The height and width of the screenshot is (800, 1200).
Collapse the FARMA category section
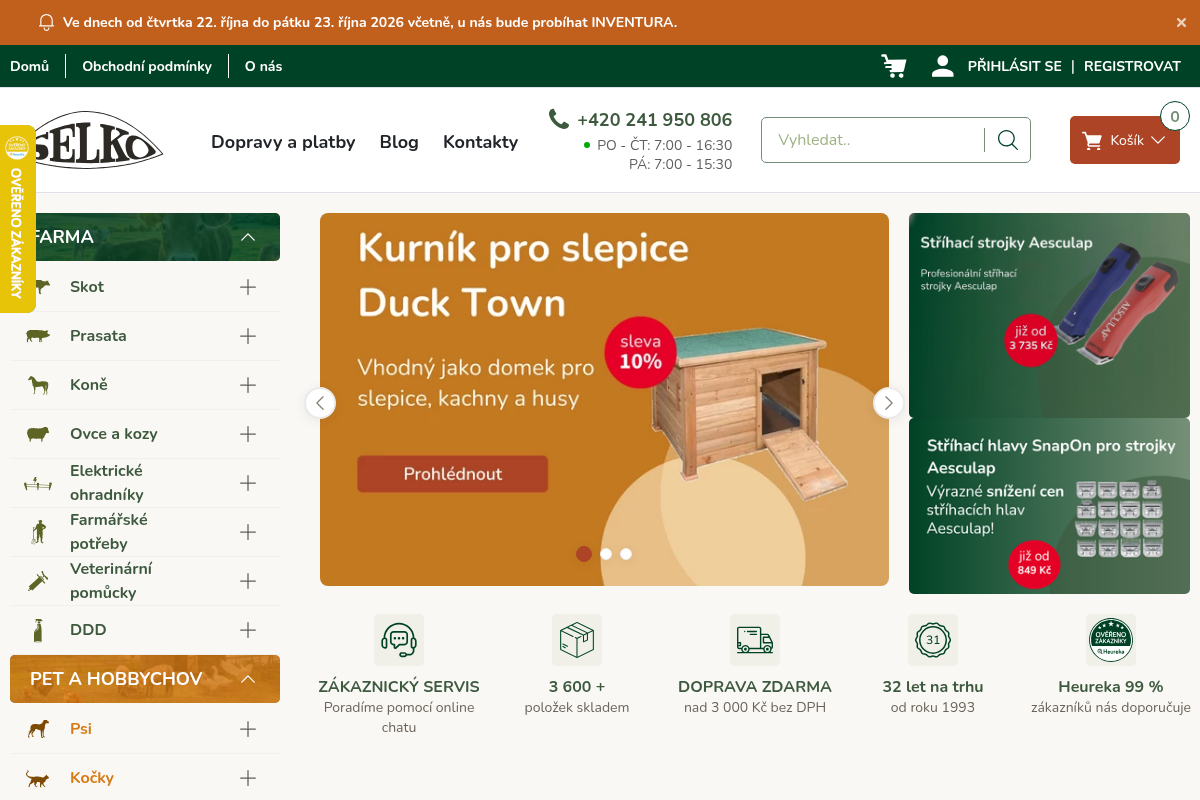coord(249,237)
